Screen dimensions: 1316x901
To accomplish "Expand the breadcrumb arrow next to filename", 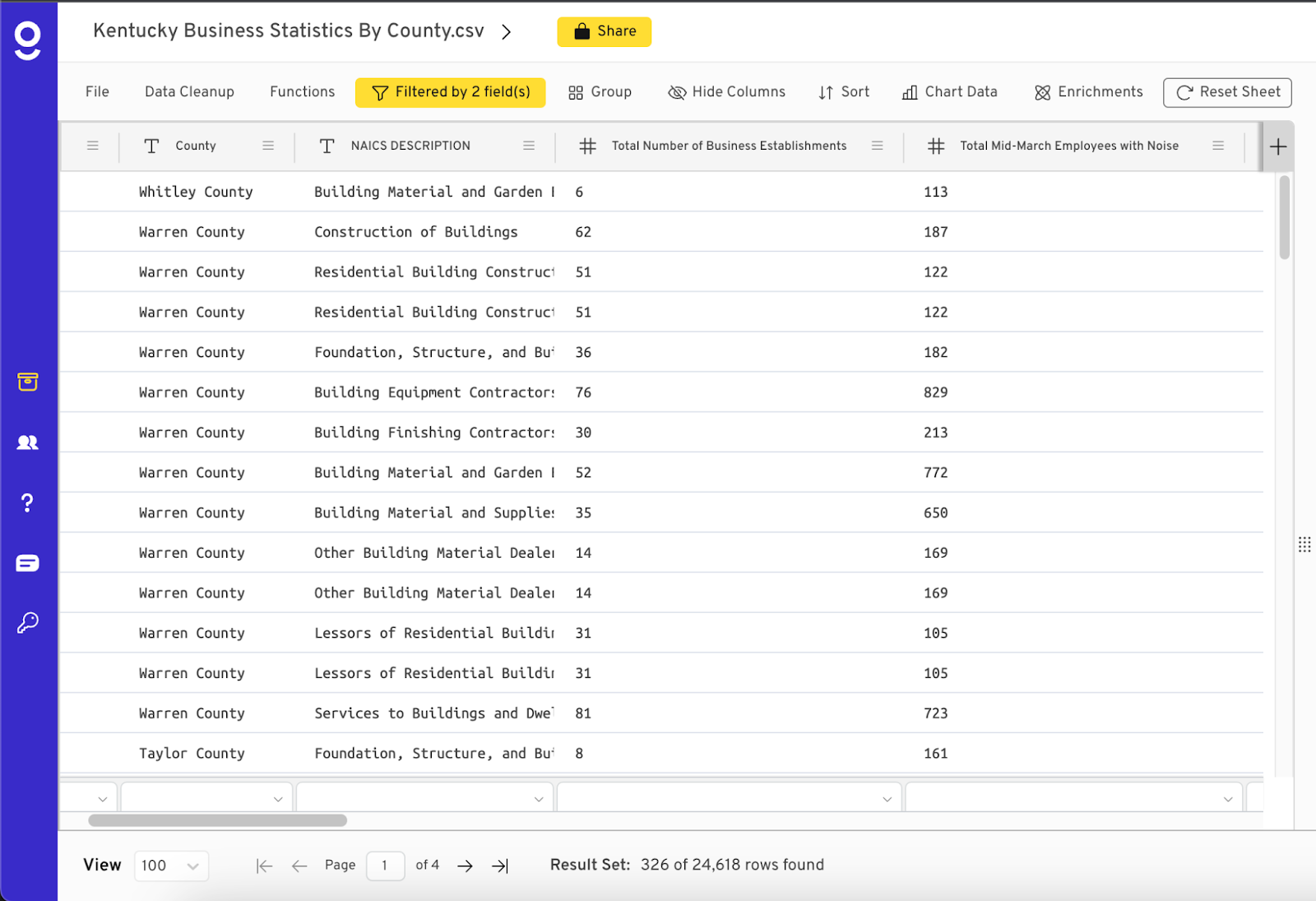I will point(507,31).
